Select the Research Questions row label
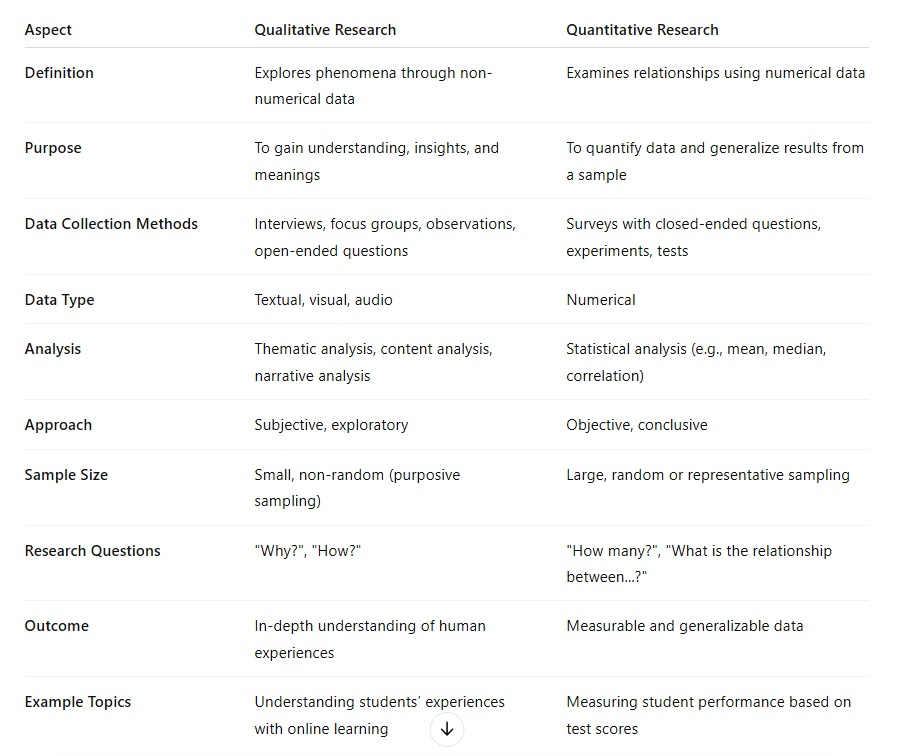Viewport: 900px width, 756px height. [x=92, y=550]
